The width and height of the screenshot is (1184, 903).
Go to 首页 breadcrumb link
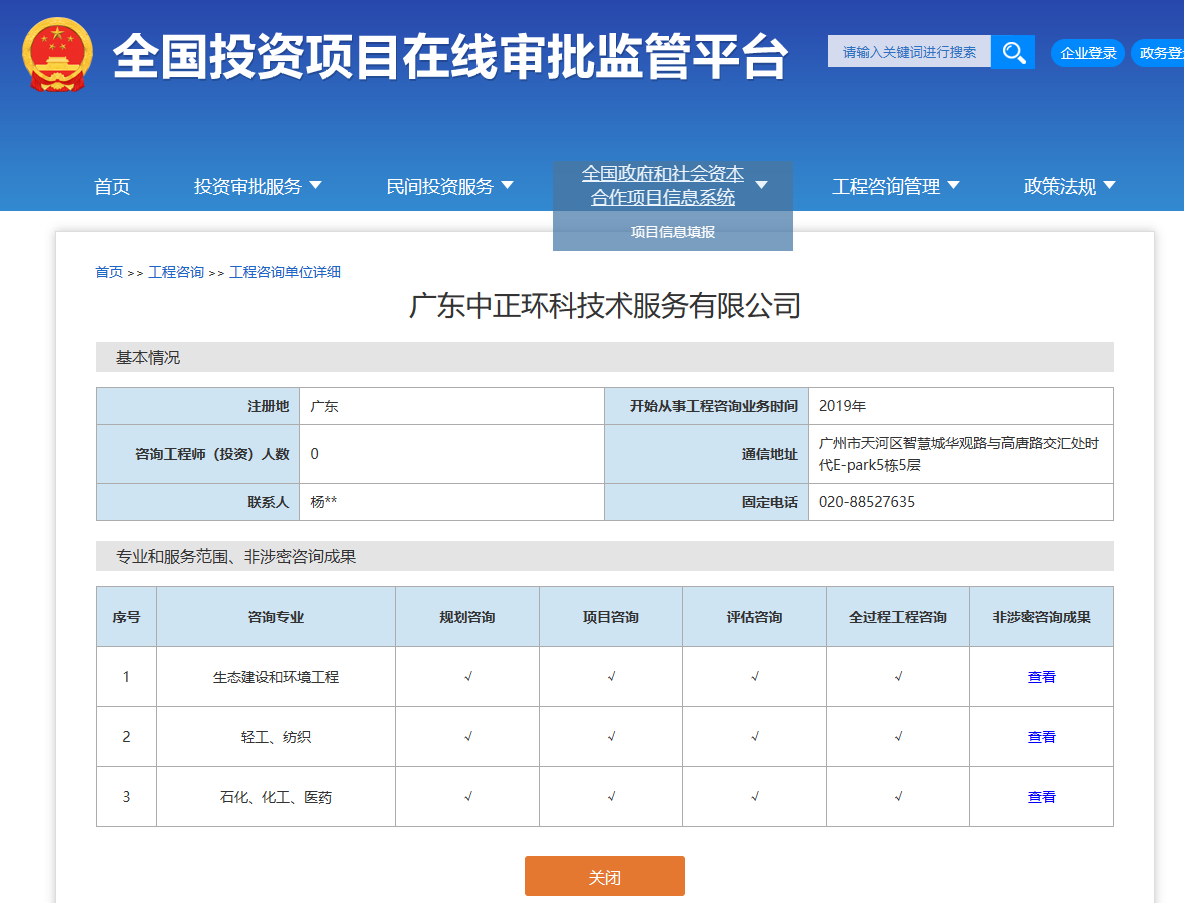pyautogui.click(x=109, y=272)
